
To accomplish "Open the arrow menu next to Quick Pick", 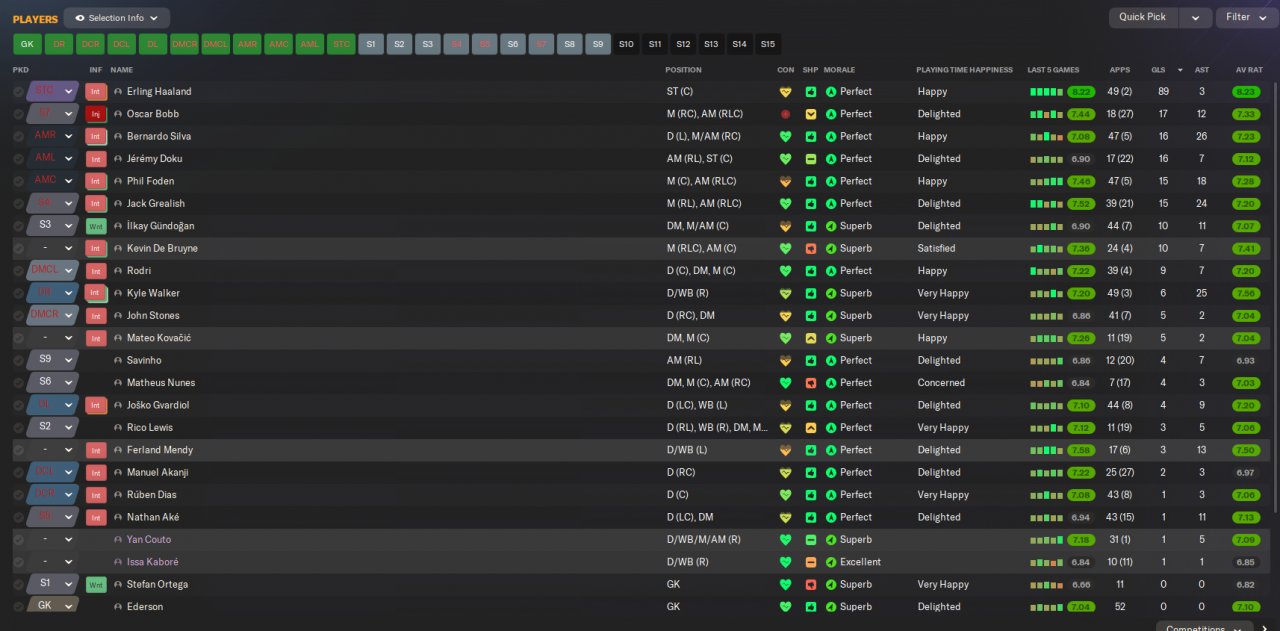I will tap(1195, 18).
